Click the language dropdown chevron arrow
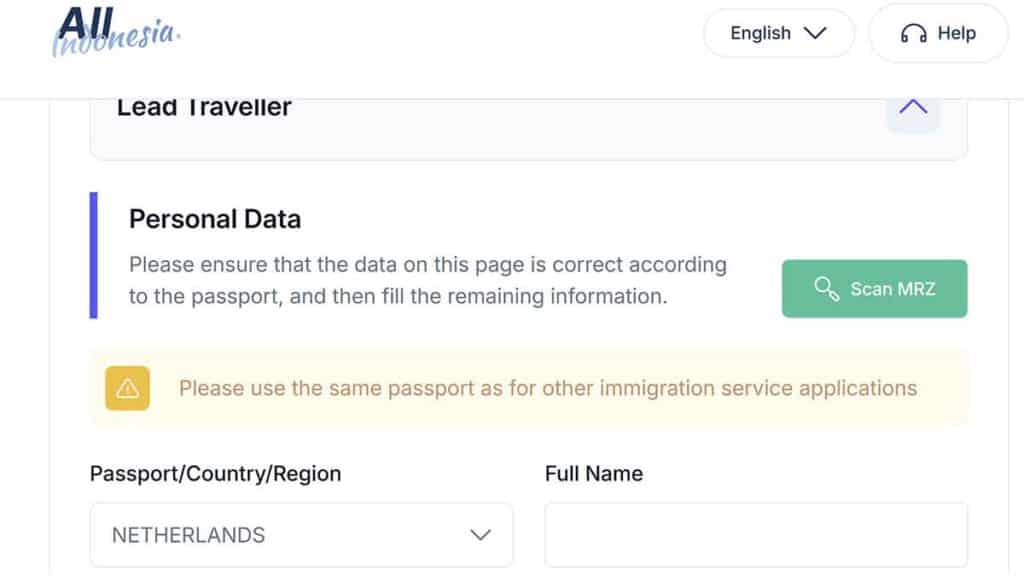The height and width of the screenshot is (576, 1024). (x=815, y=33)
